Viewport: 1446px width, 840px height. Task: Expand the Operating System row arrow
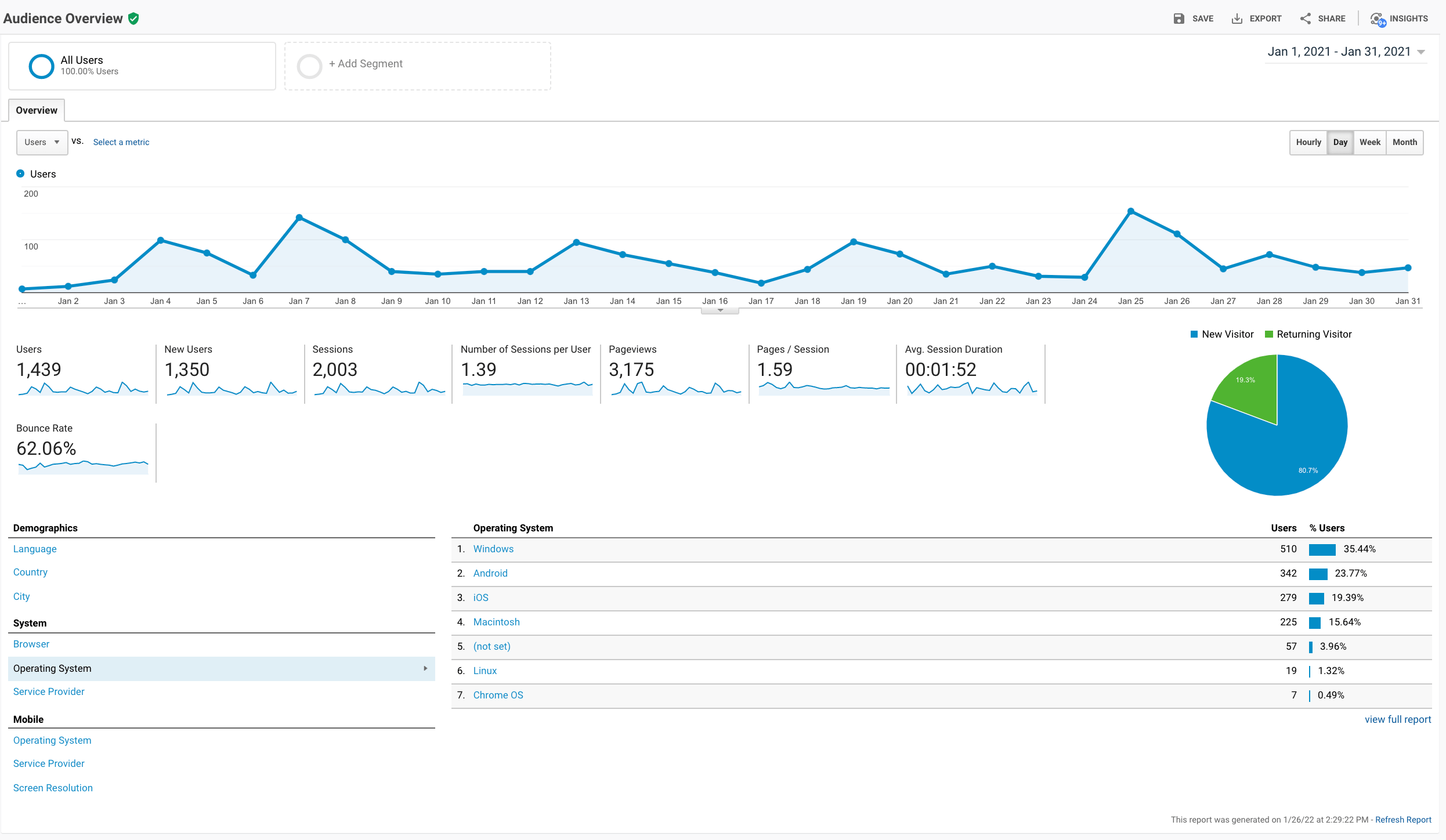(x=425, y=668)
